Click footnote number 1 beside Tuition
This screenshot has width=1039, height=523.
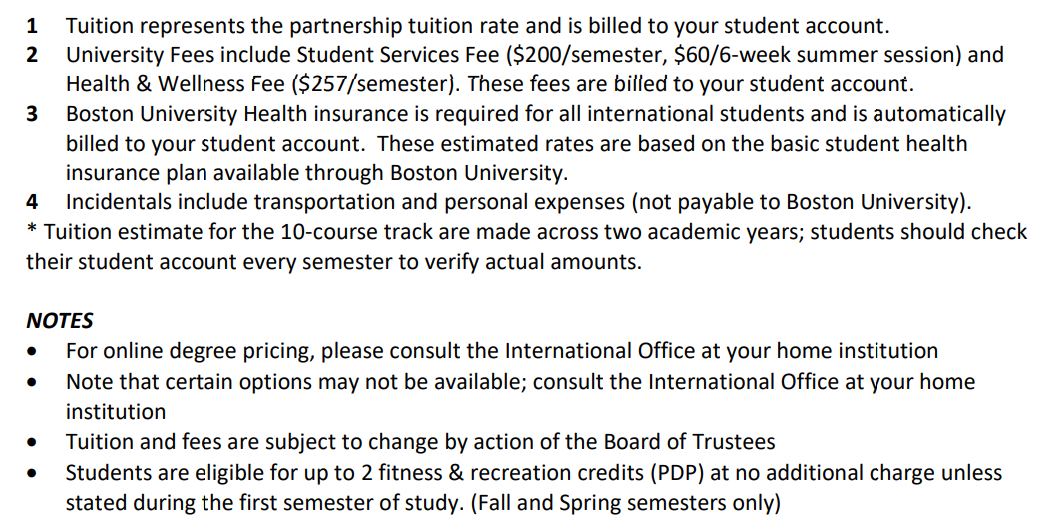[x=31, y=25]
